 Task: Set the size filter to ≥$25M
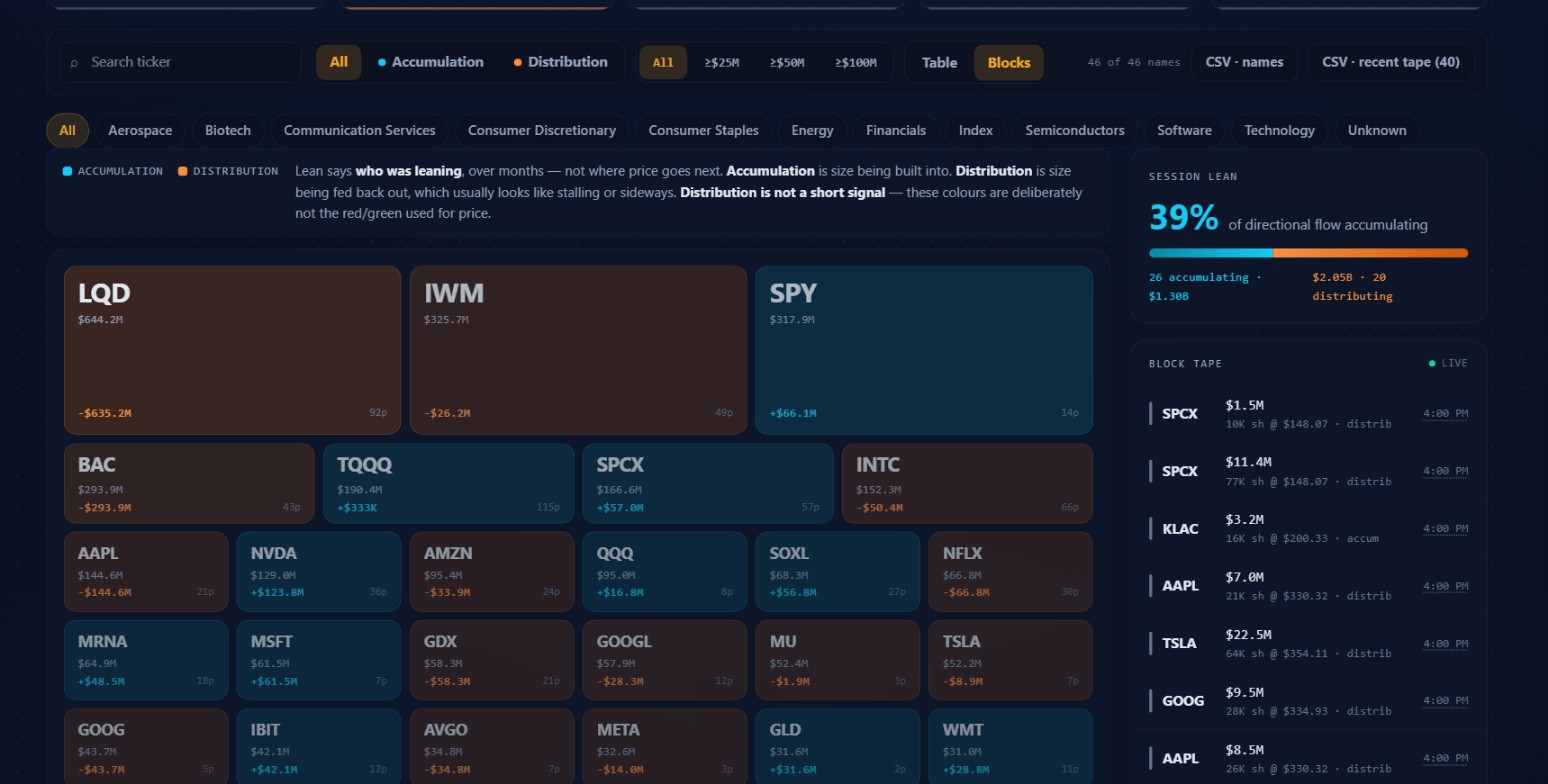point(722,62)
